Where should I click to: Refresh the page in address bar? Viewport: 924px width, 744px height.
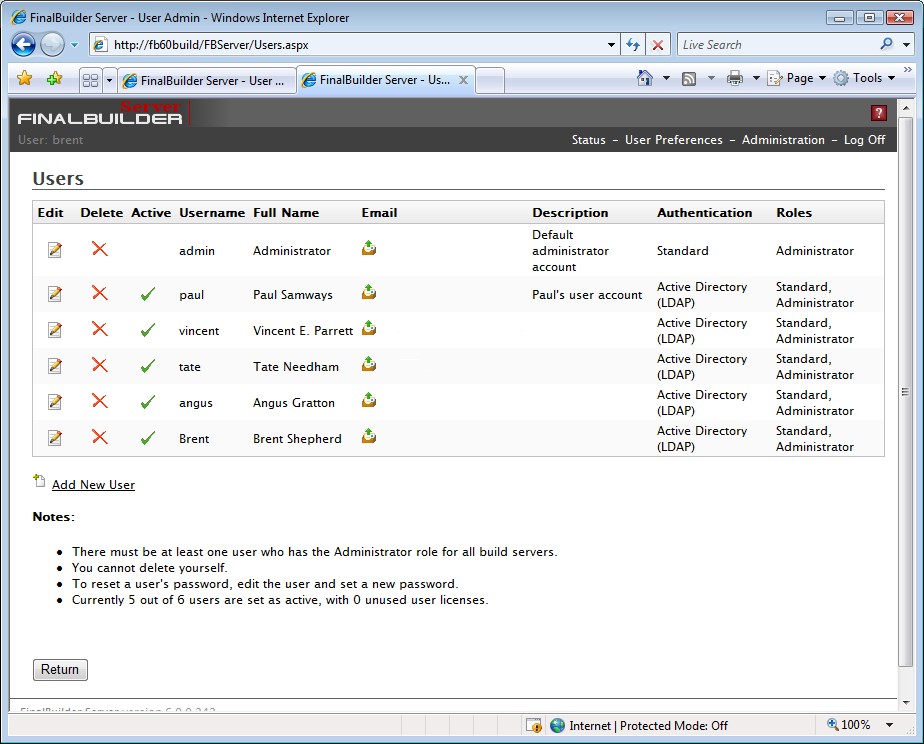click(633, 45)
